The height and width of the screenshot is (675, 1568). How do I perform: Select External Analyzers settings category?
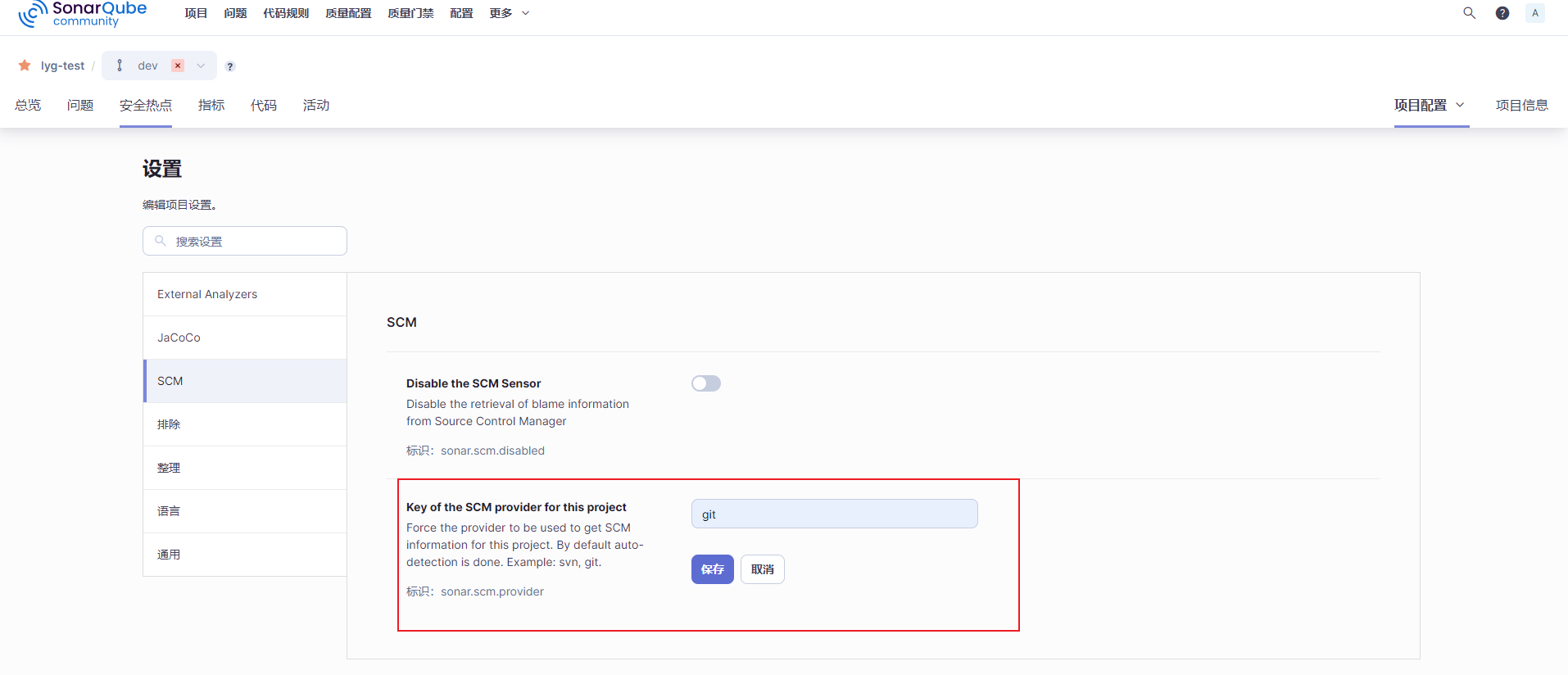(x=245, y=294)
